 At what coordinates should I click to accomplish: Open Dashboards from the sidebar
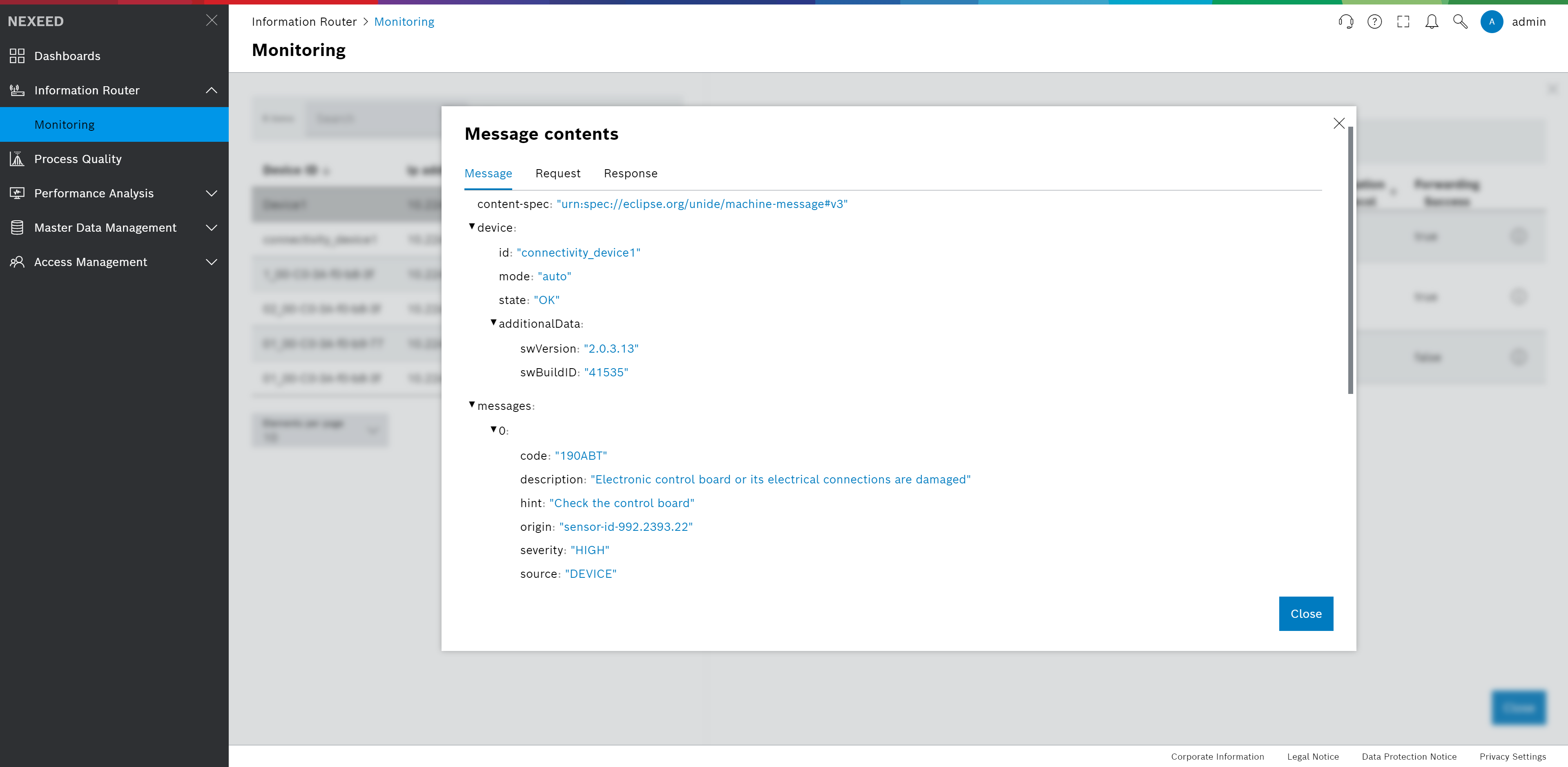114,56
